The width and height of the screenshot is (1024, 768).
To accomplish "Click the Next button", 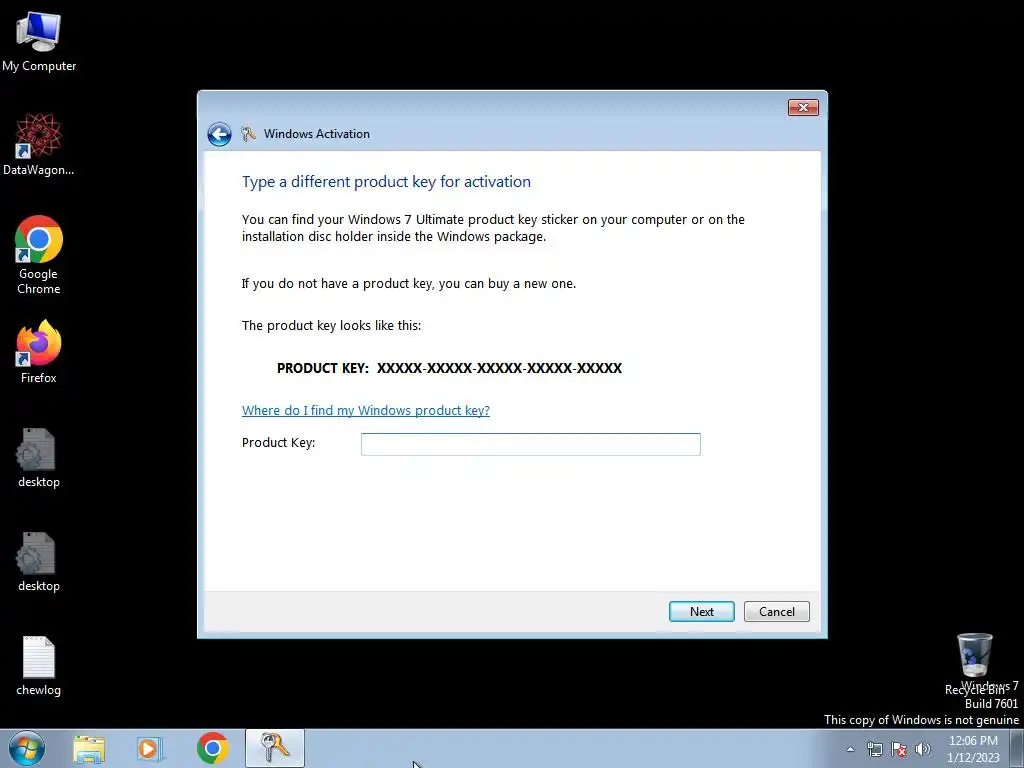I will point(701,612).
